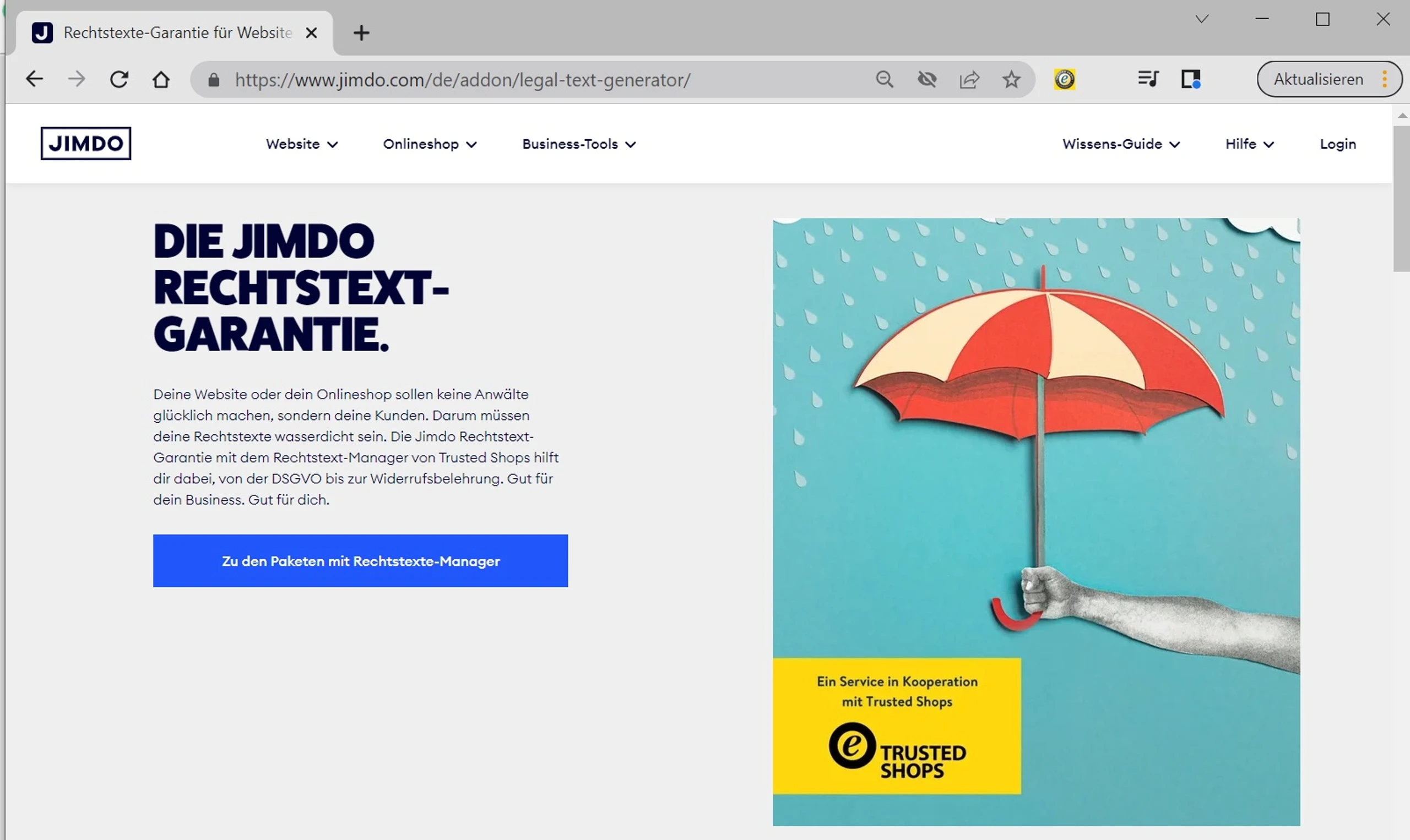Click the Login link

point(1338,144)
